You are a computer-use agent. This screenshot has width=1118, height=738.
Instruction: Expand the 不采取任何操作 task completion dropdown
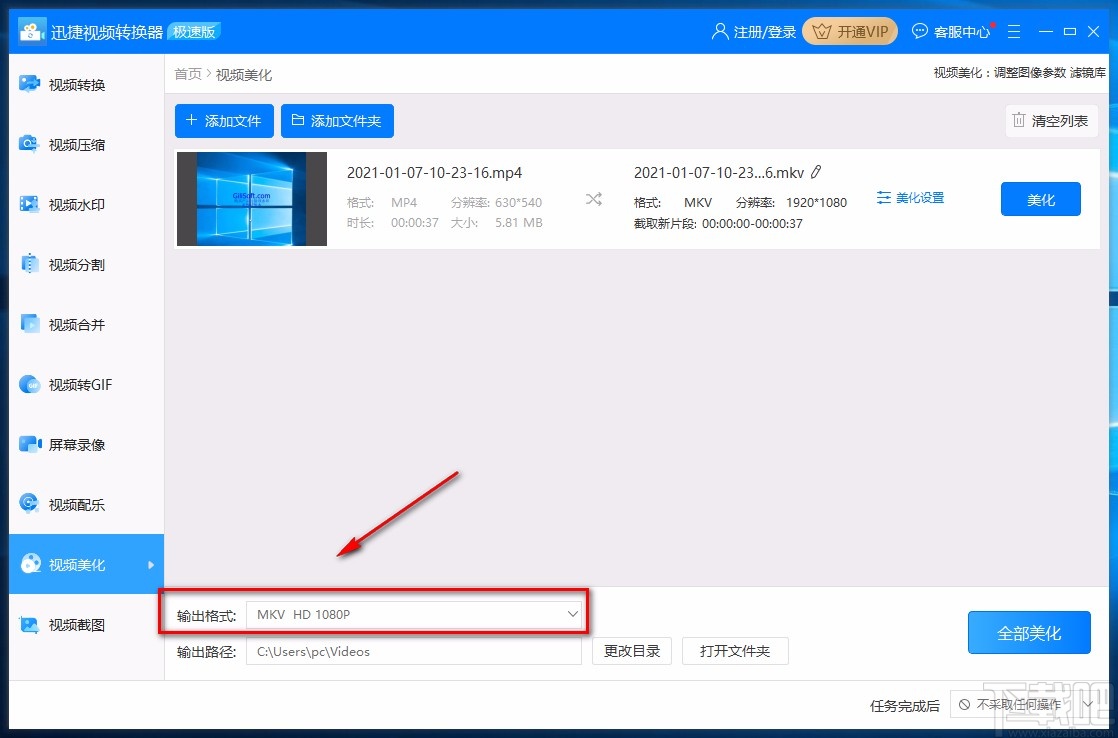pos(1022,704)
